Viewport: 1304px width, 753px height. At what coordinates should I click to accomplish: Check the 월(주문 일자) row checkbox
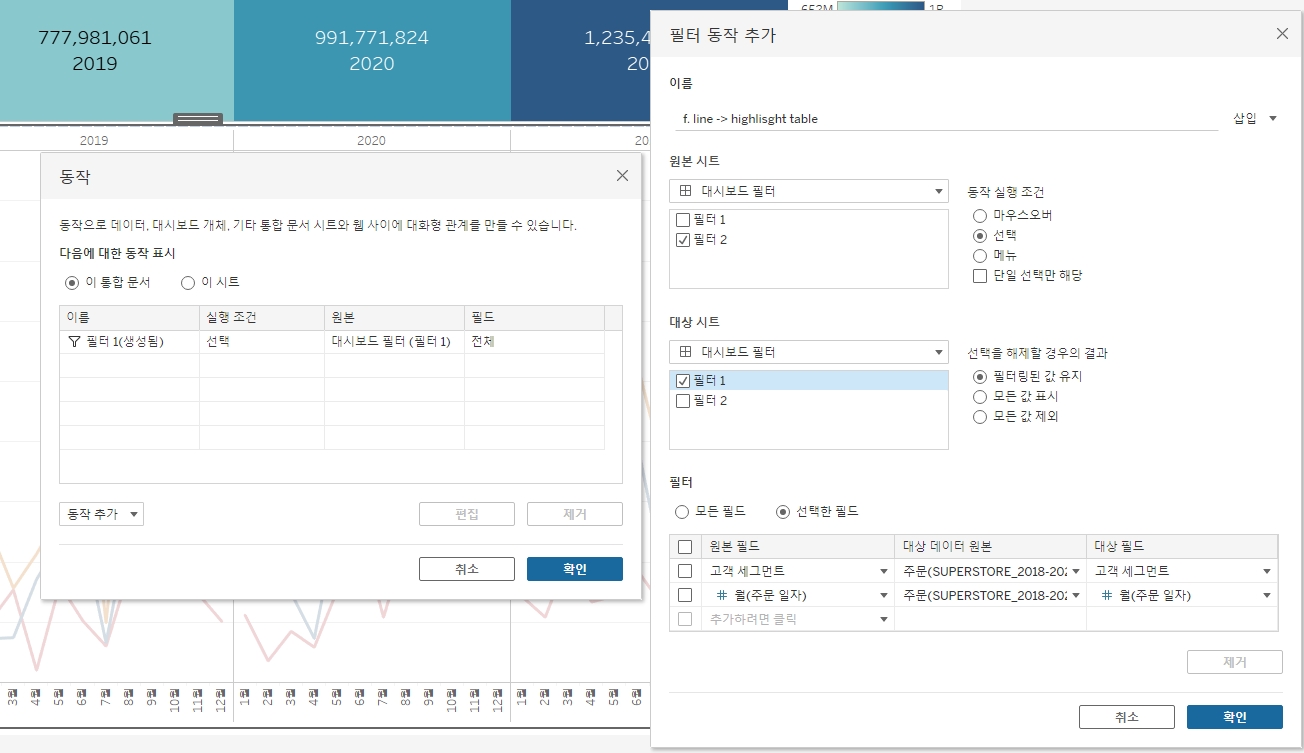685,595
